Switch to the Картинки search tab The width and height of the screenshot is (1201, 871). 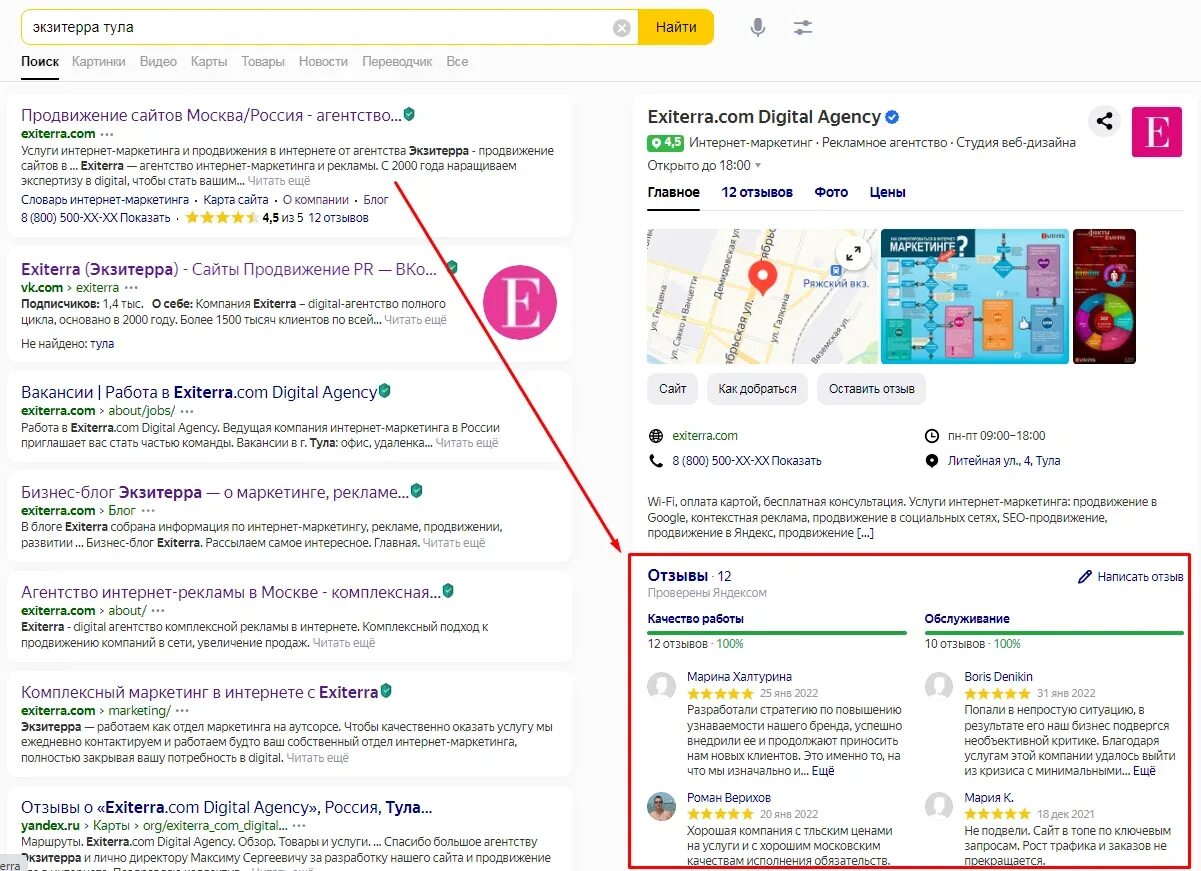[x=99, y=61]
